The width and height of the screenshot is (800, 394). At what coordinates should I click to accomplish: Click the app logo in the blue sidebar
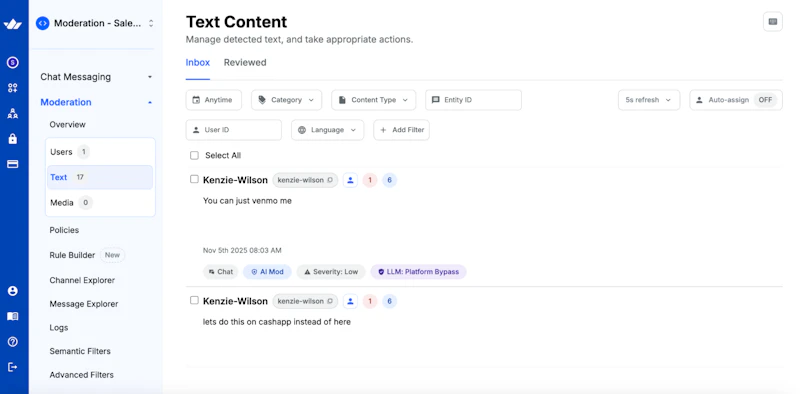pos(13,24)
